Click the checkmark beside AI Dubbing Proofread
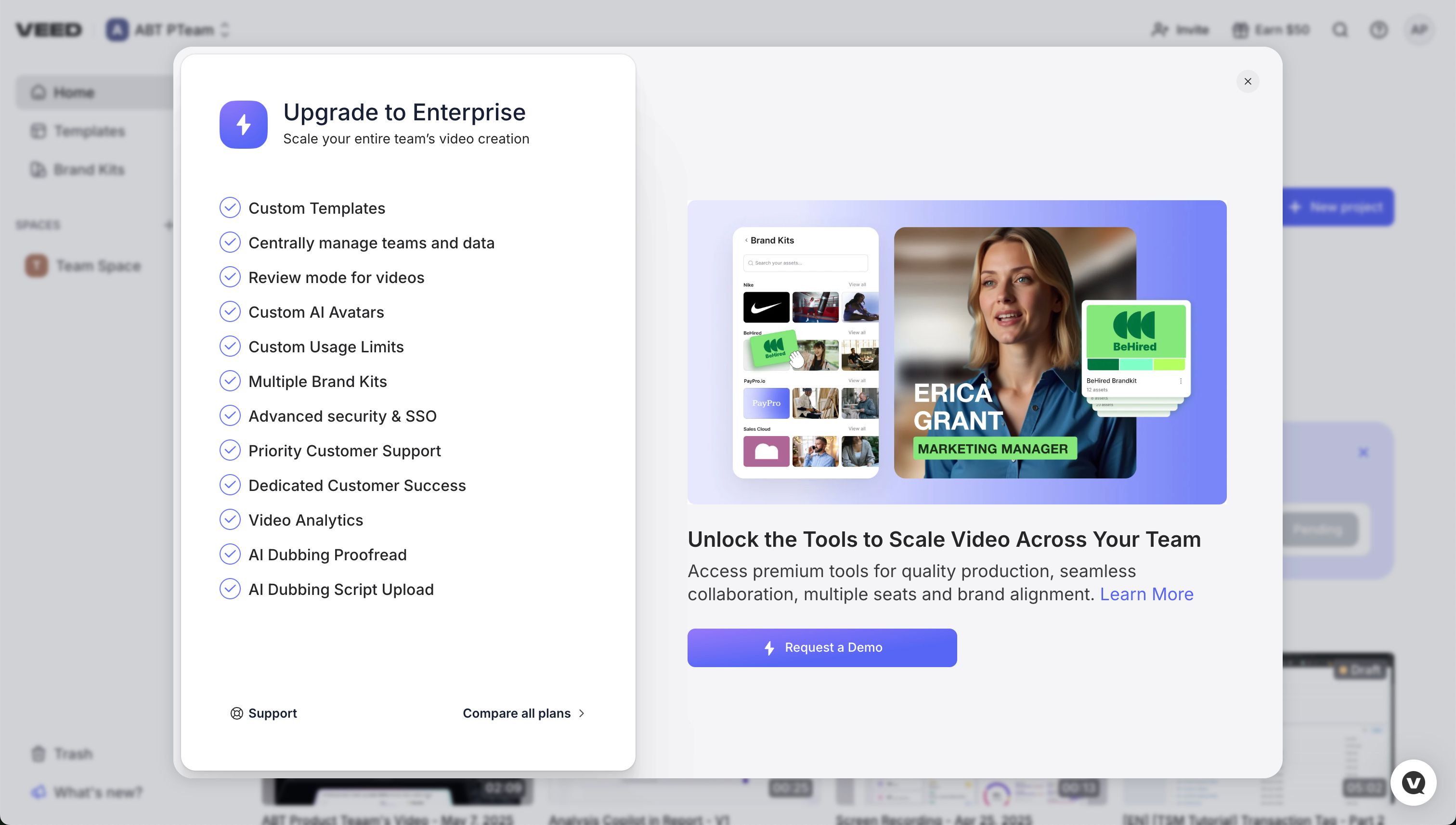 230,554
